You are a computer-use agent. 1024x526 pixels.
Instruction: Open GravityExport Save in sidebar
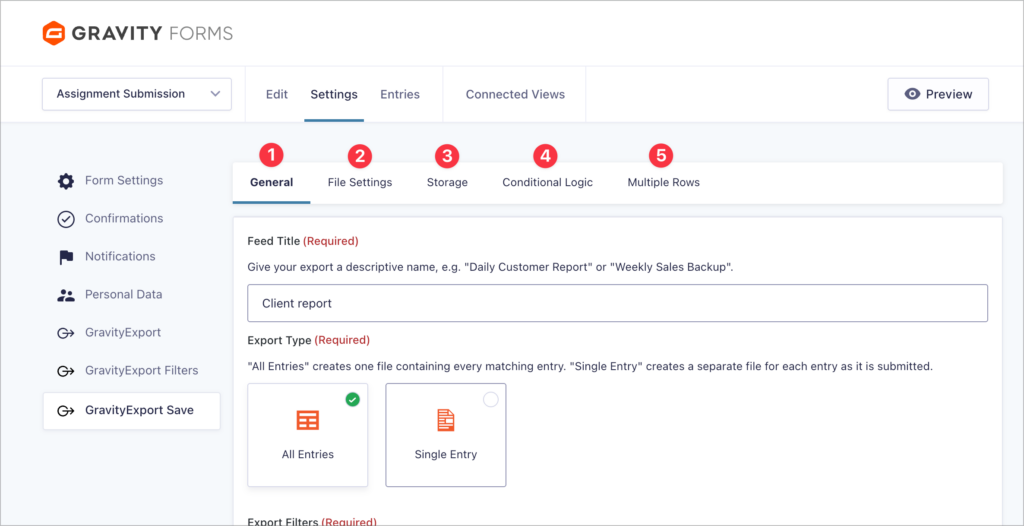point(131,411)
